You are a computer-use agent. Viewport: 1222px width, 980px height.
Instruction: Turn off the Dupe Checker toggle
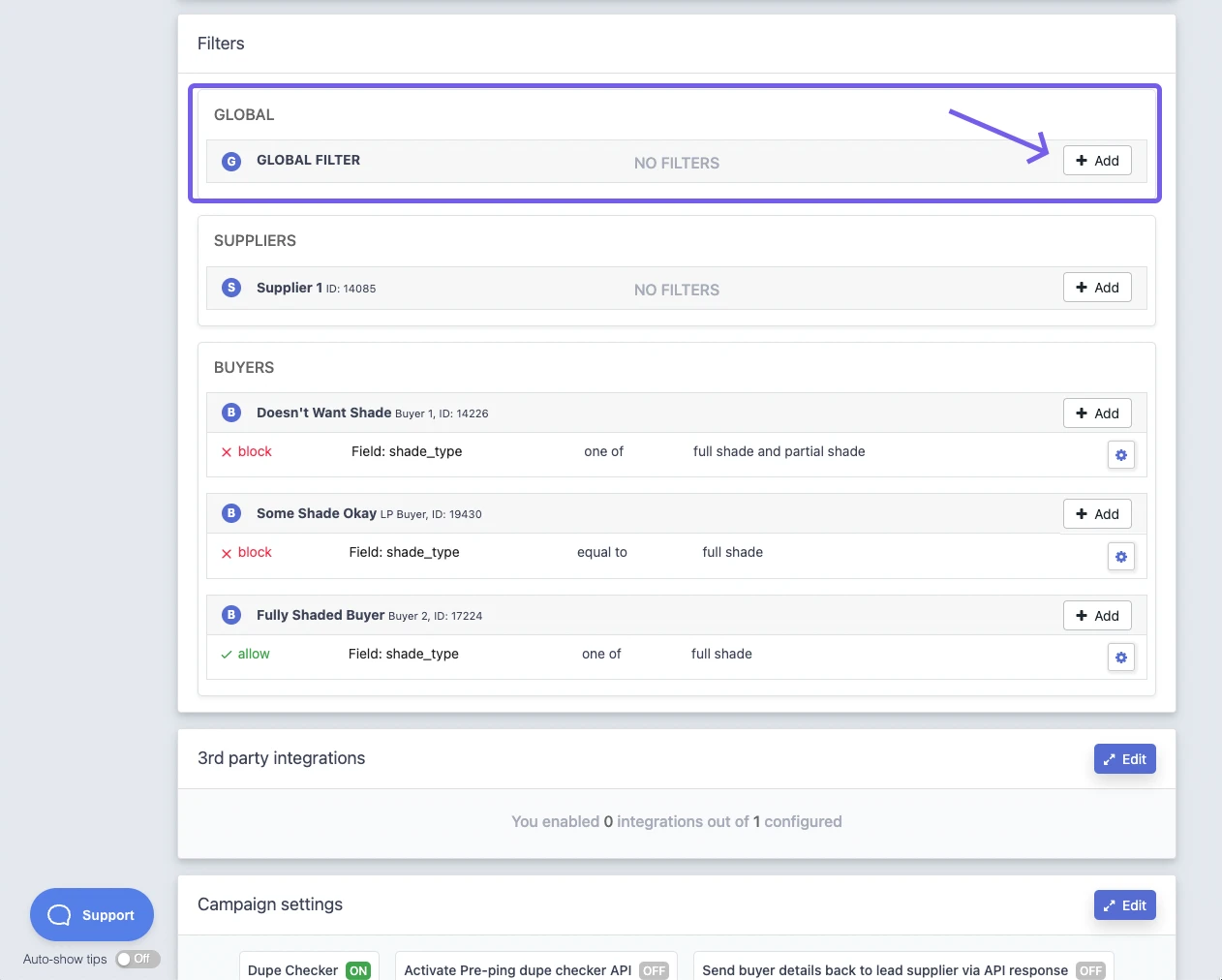click(x=359, y=968)
